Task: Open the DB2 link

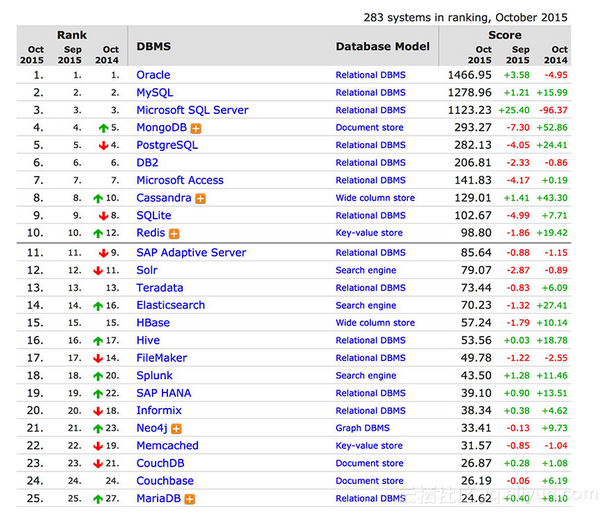Action: point(147,163)
